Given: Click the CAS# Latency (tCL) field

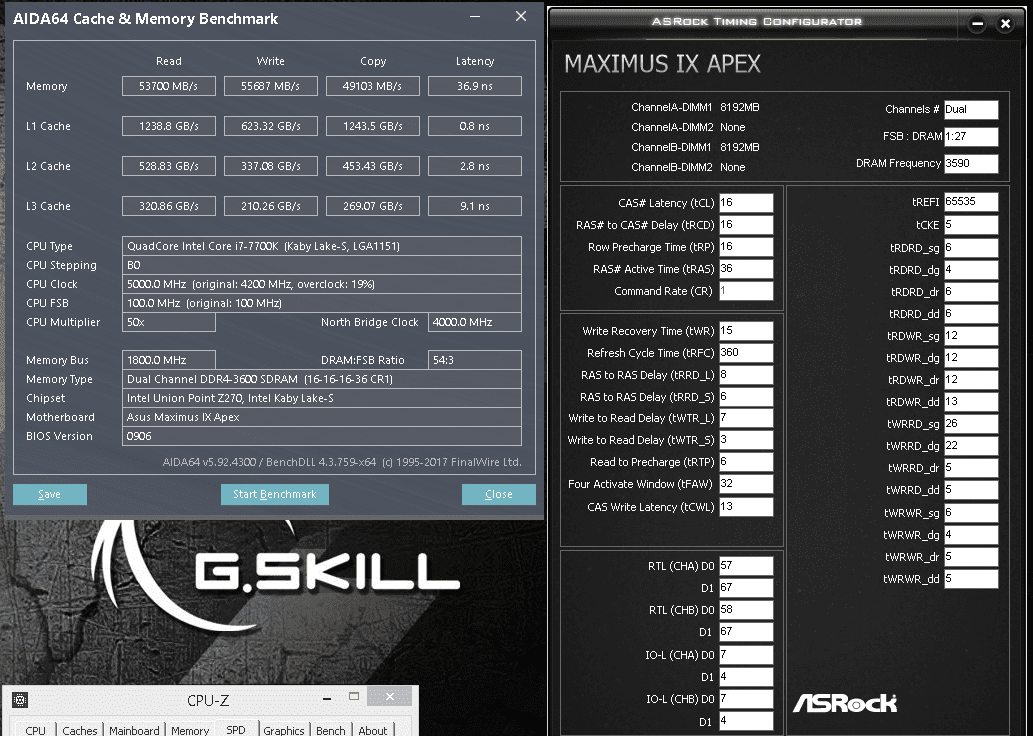Looking at the screenshot, I should pos(746,203).
